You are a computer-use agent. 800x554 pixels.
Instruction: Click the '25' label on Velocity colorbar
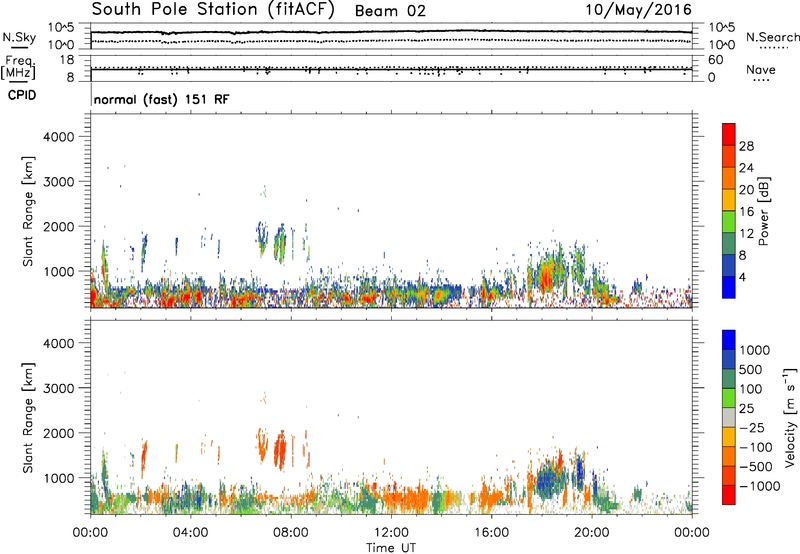[746, 409]
